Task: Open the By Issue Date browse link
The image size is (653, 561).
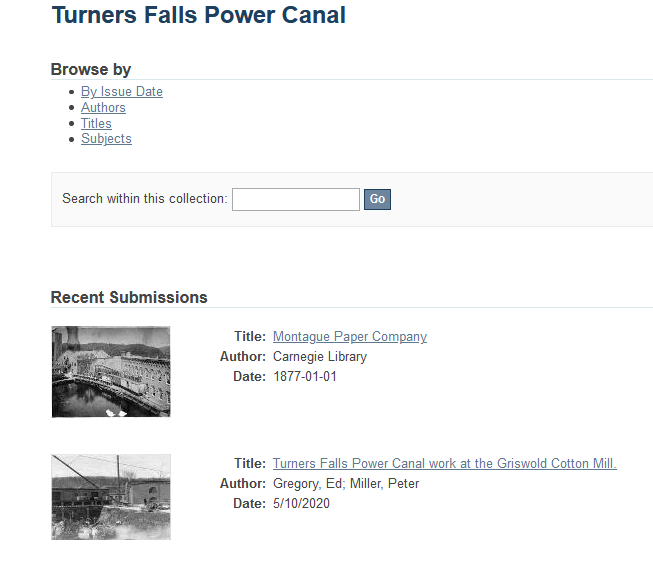Action: pos(122,92)
